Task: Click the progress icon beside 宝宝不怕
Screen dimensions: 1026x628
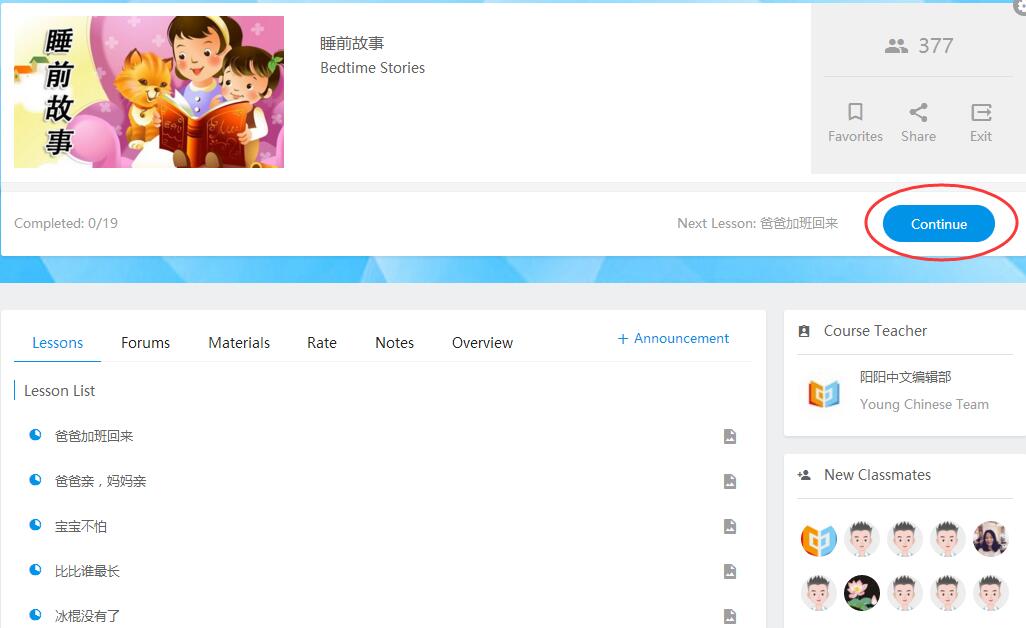Action: point(35,525)
